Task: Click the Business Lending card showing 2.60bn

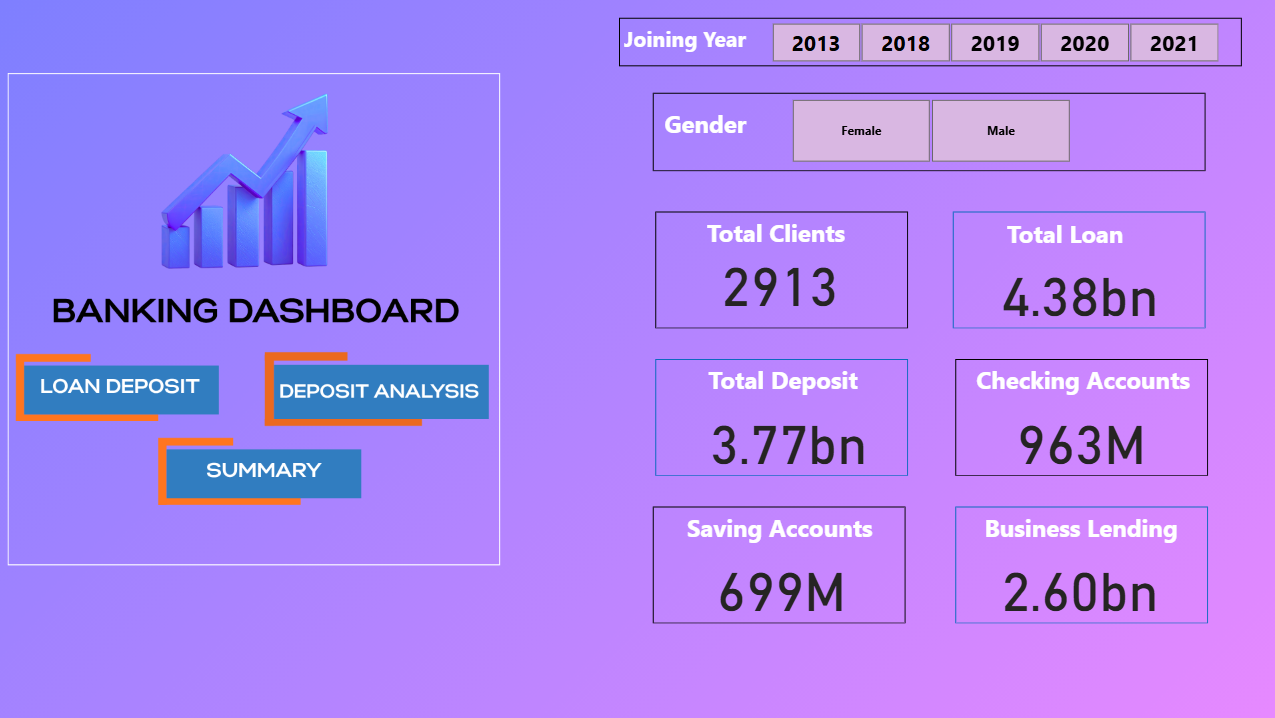Action: tap(1080, 564)
